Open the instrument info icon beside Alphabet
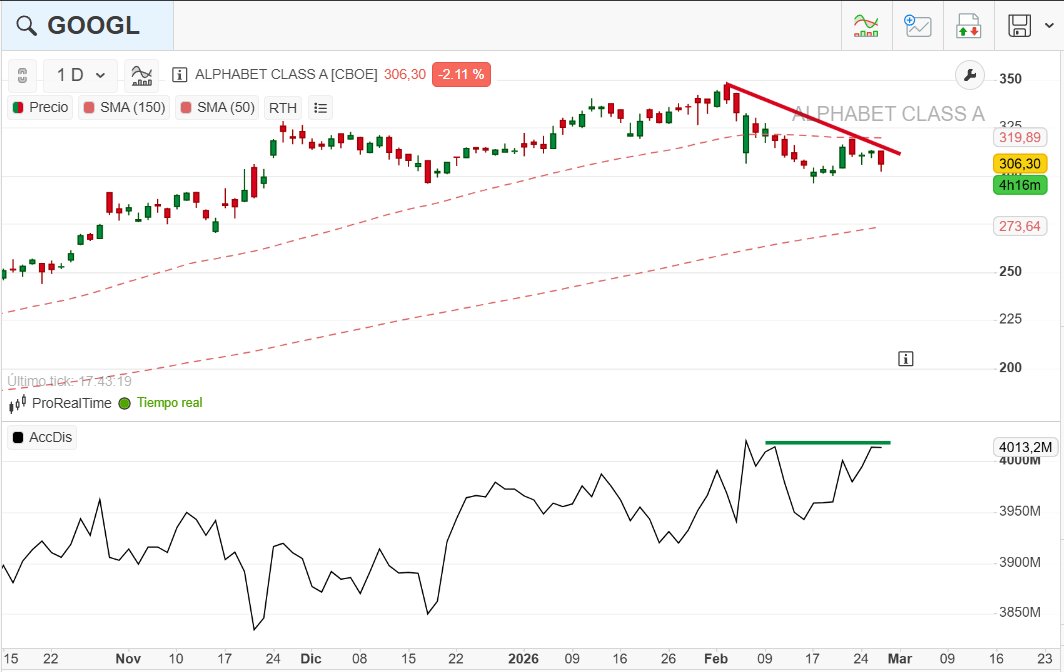This screenshot has height=672, width=1064. click(179, 75)
